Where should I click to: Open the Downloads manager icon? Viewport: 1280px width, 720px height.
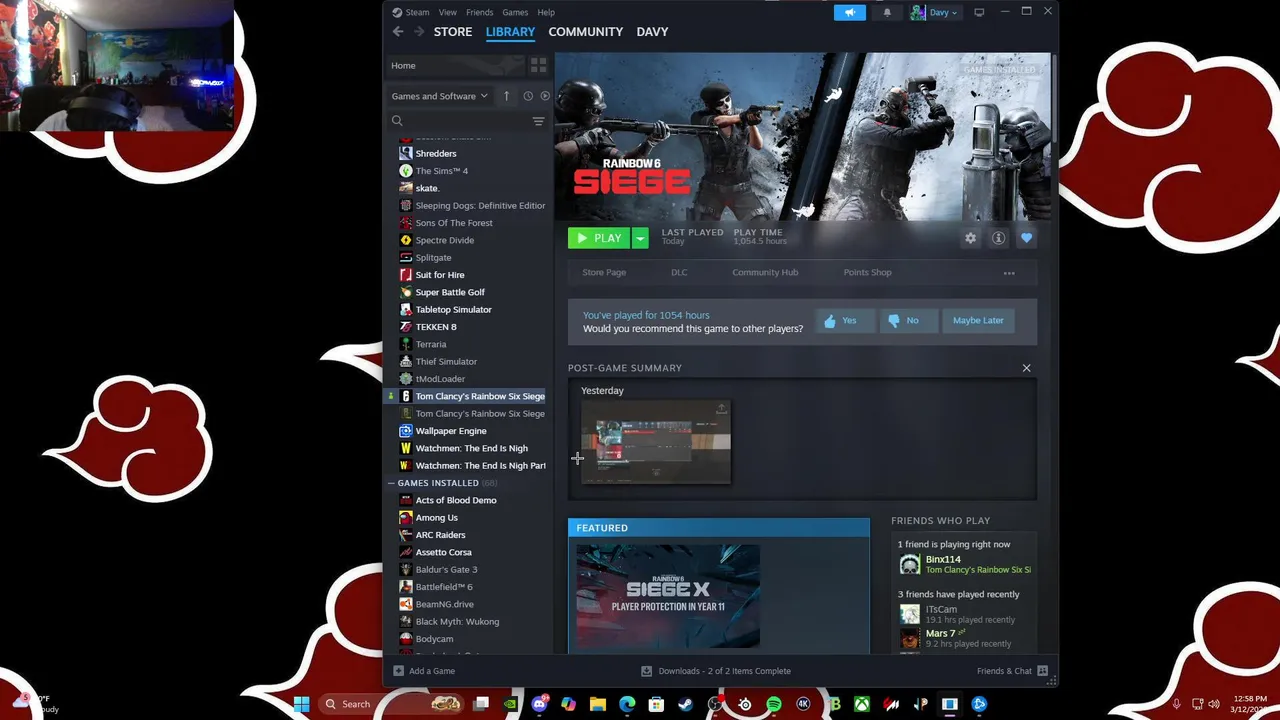(647, 671)
